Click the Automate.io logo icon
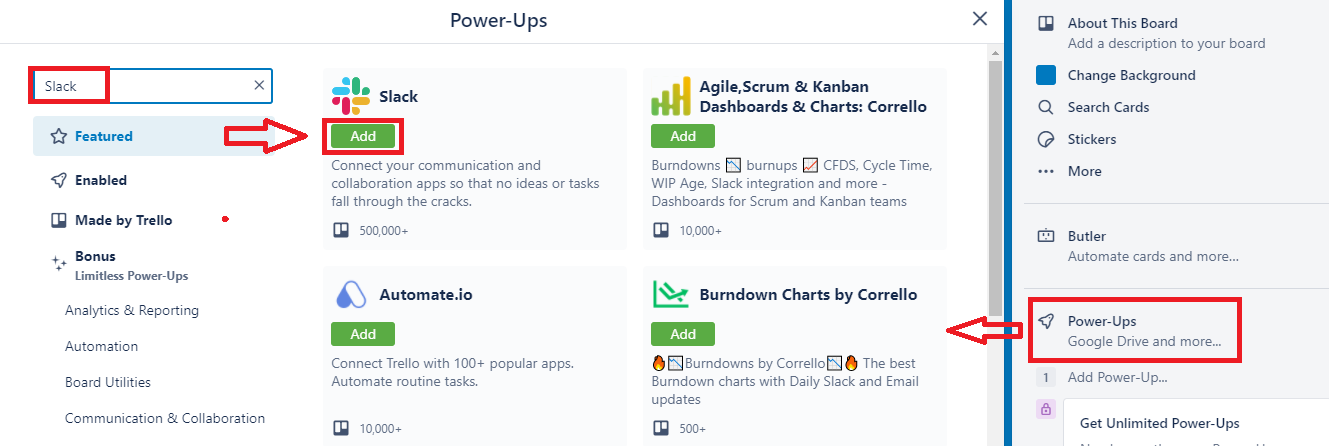The image size is (1329, 446). point(350,295)
